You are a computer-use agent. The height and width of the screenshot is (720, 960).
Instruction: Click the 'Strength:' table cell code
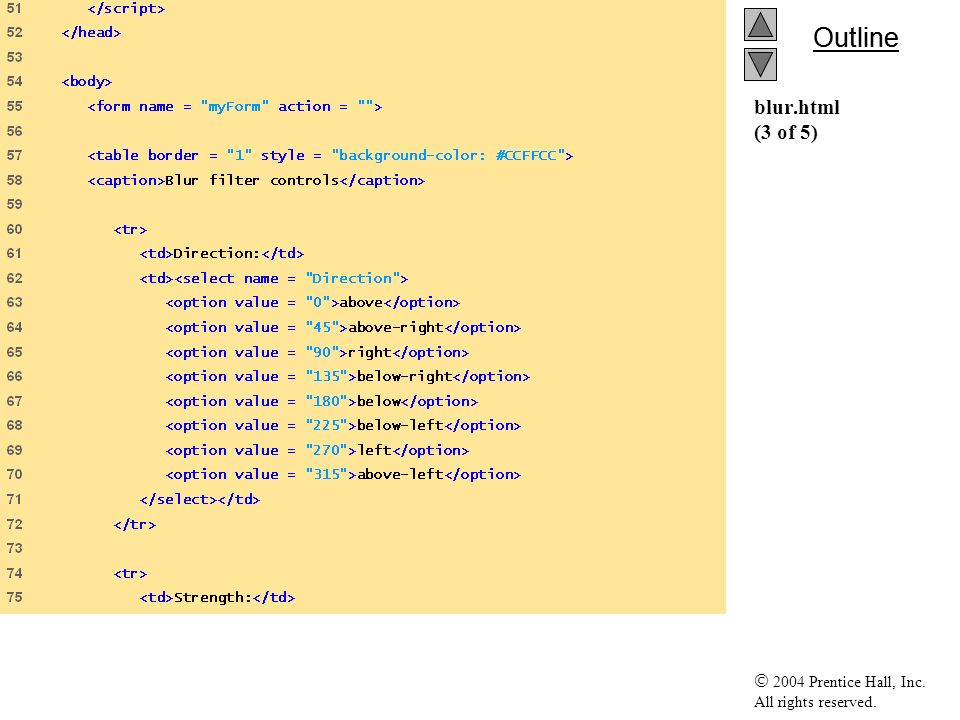(x=217, y=598)
